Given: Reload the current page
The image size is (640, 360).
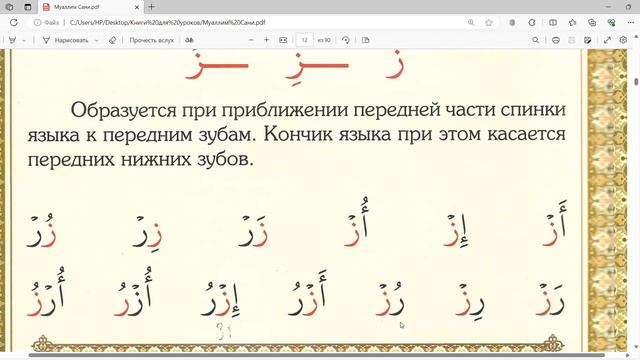Looking at the screenshot, I should click(14, 22).
